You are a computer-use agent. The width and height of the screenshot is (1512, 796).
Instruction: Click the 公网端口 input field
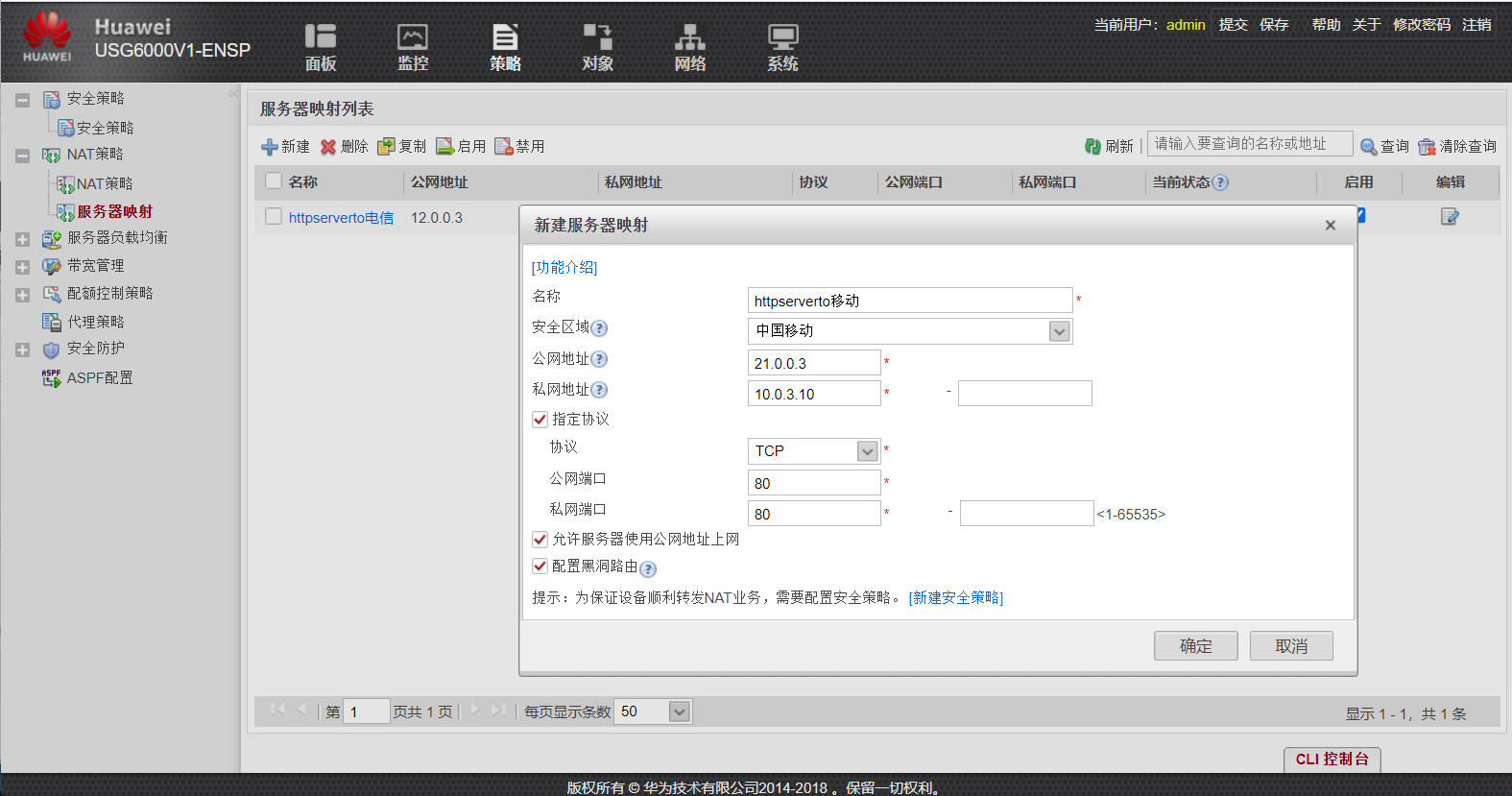pyautogui.click(x=814, y=483)
